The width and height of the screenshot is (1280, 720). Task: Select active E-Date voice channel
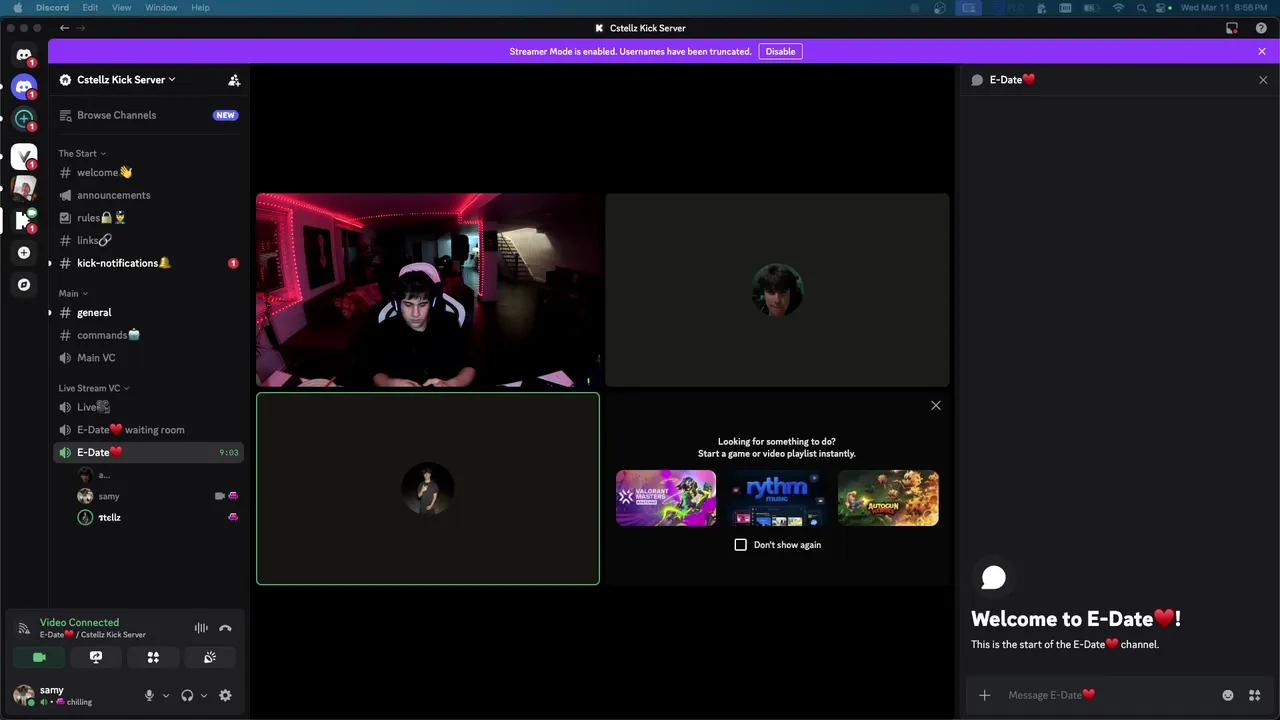[147, 452]
